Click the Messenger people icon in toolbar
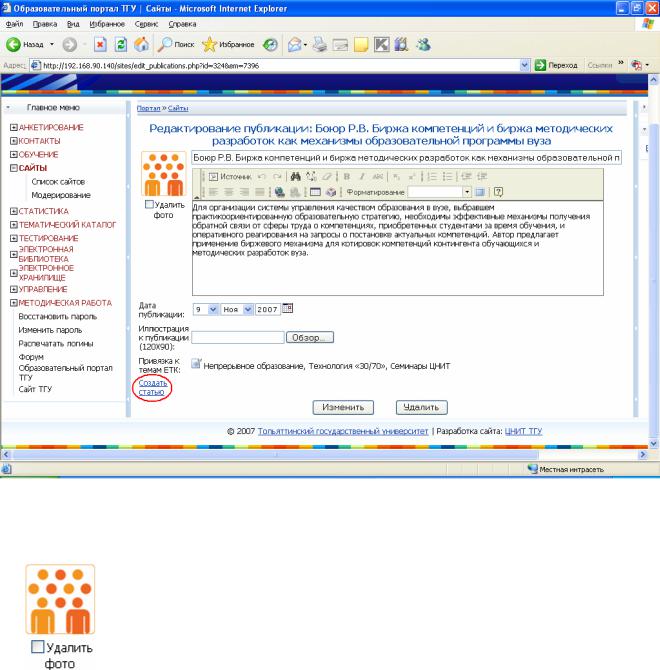This screenshot has height=670, width=660. pyautogui.click(x=423, y=44)
